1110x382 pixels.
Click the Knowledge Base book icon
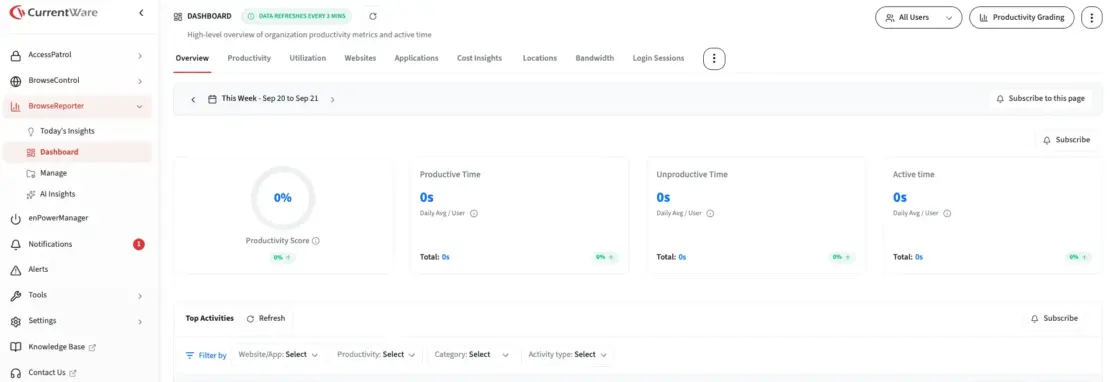[x=16, y=347]
